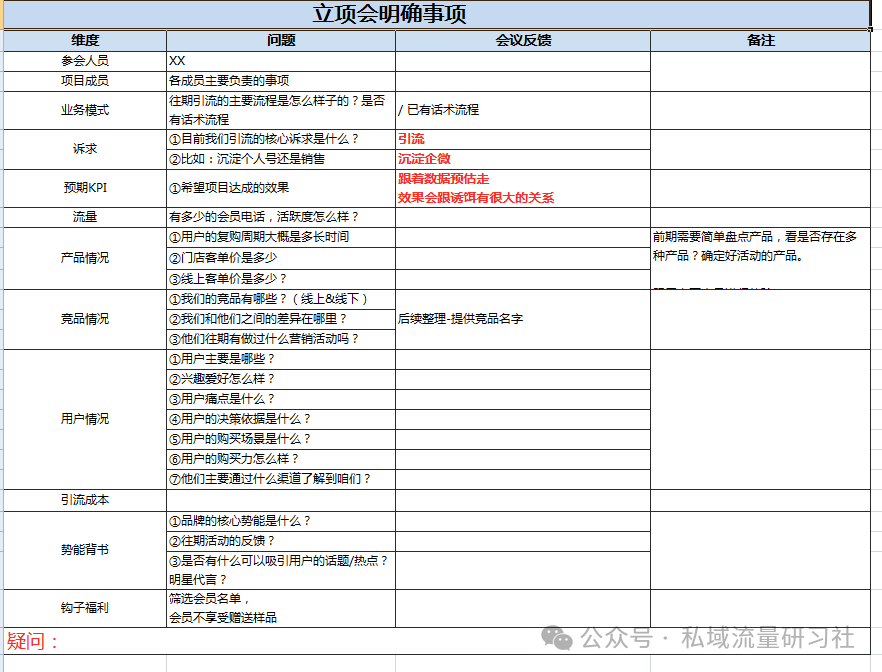Click the cell ①希望项目达成的效果
This screenshot has width=882, height=672.
(x=281, y=188)
